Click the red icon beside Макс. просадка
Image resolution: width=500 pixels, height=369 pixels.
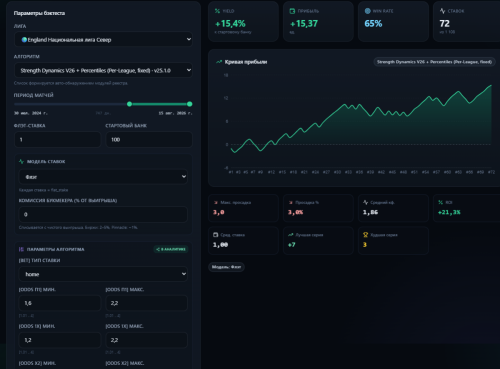point(216,202)
